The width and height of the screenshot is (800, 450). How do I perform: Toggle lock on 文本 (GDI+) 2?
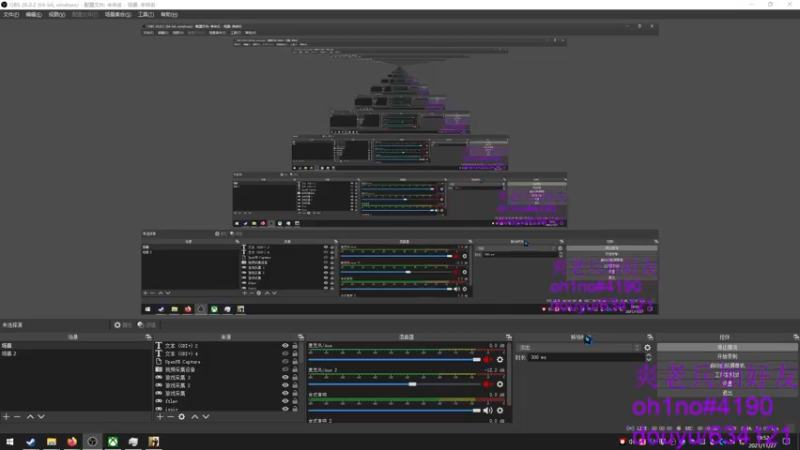(295, 346)
